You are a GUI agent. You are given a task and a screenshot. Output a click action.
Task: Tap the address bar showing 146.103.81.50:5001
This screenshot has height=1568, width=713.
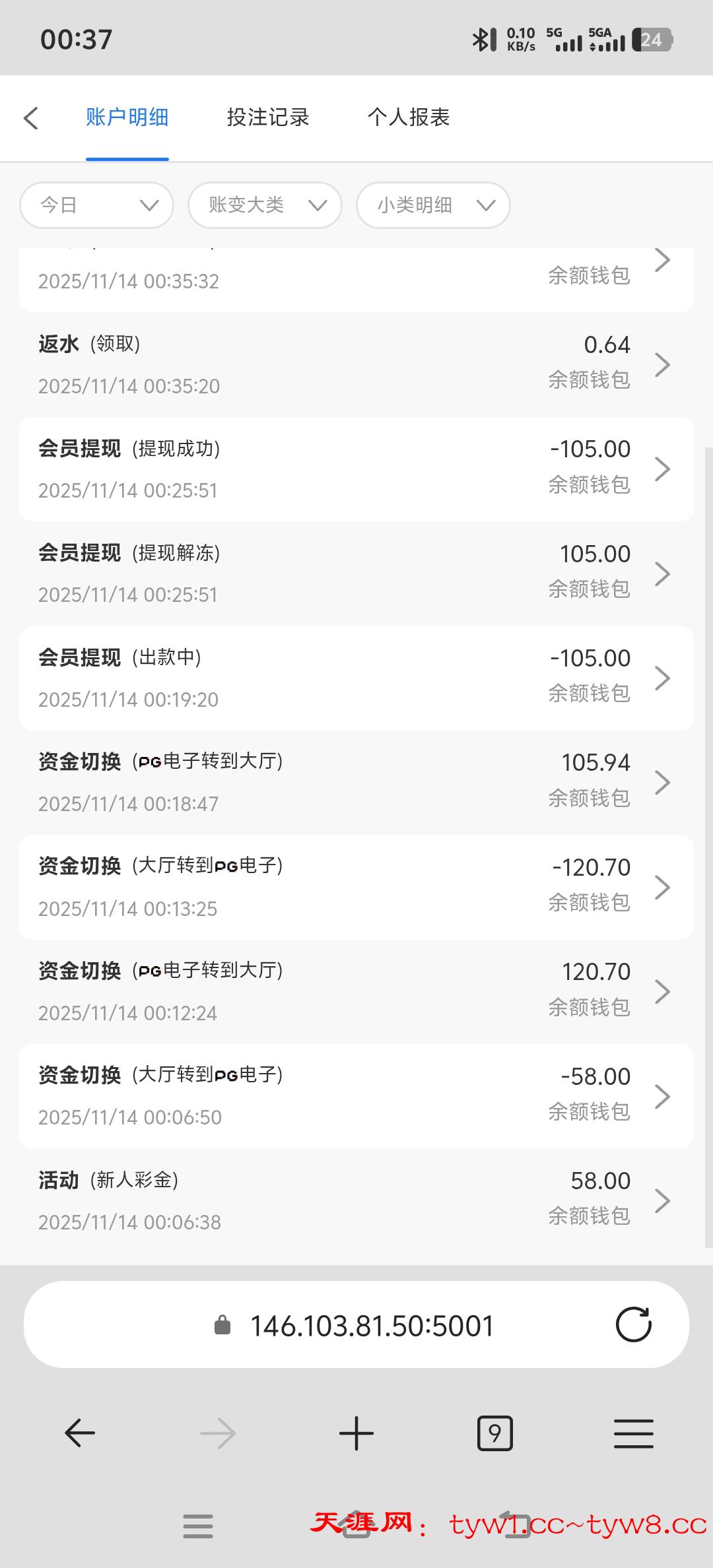click(372, 1325)
